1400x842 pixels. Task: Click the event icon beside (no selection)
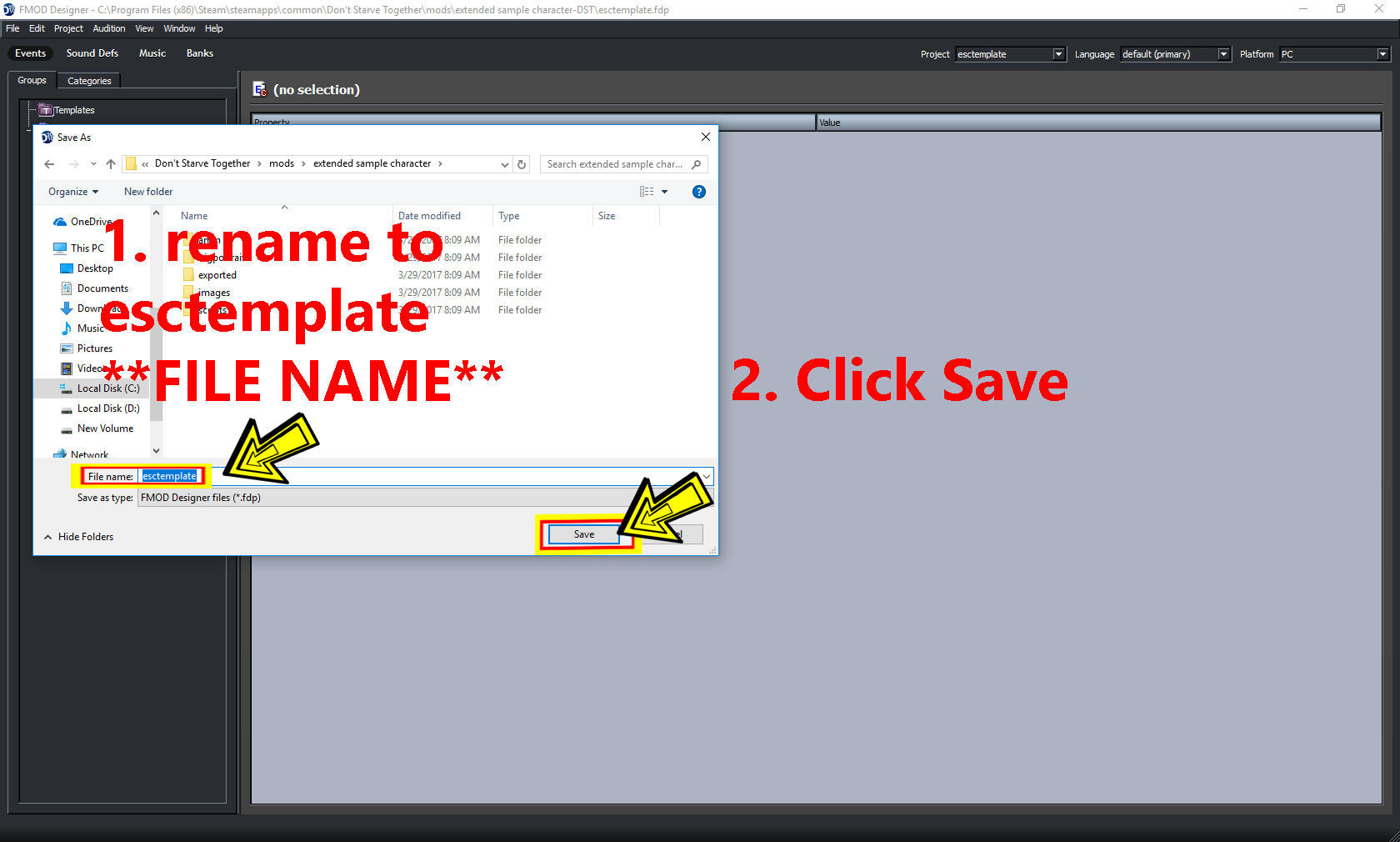(x=260, y=89)
